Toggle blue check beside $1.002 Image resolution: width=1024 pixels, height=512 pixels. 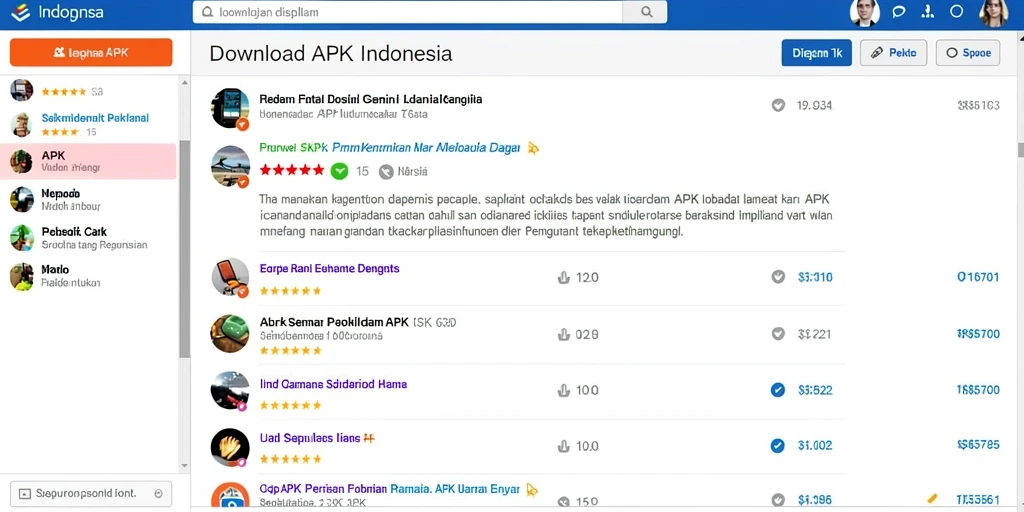tap(778, 447)
